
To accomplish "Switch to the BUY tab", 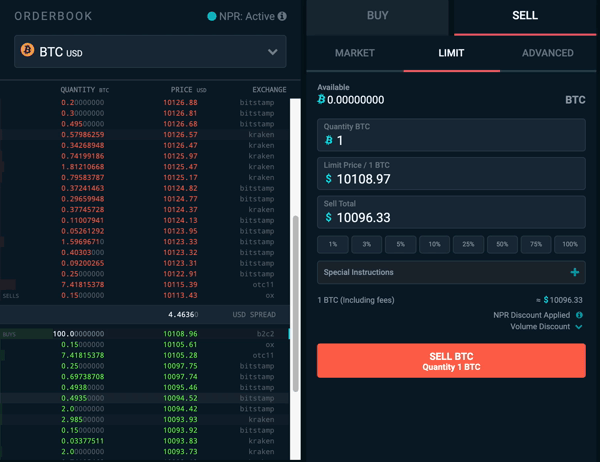I will point(377,17).
